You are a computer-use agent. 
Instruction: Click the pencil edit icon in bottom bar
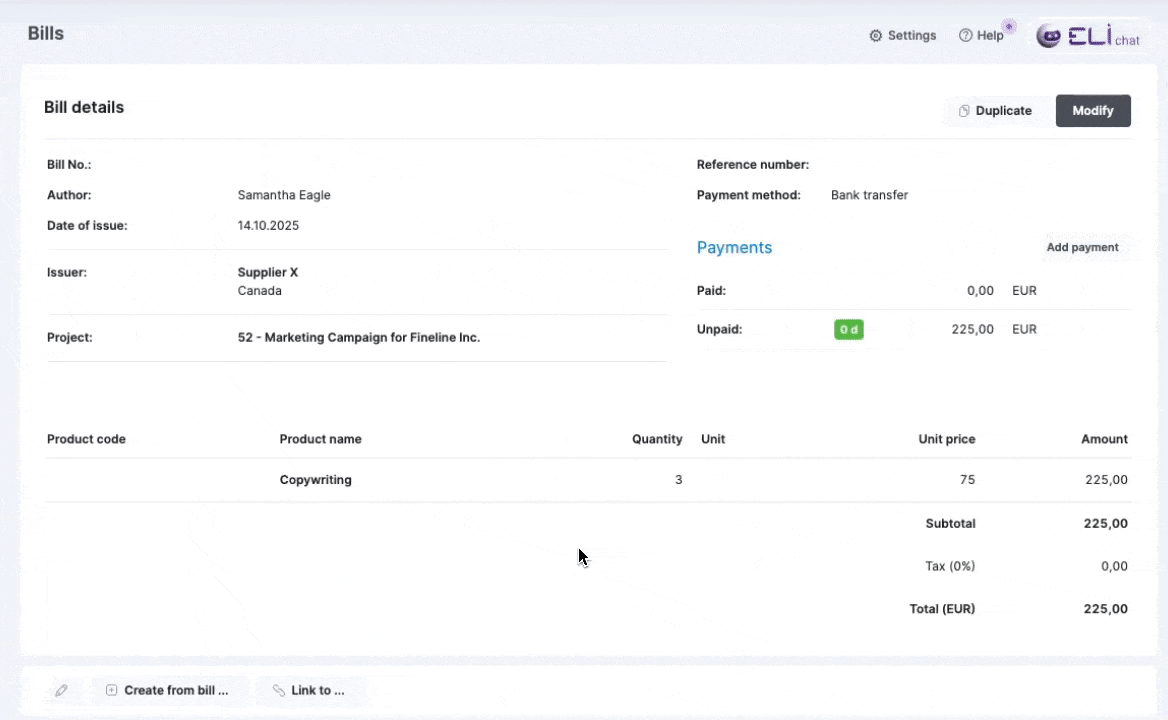pyautogui.click(x=61, y=690)
